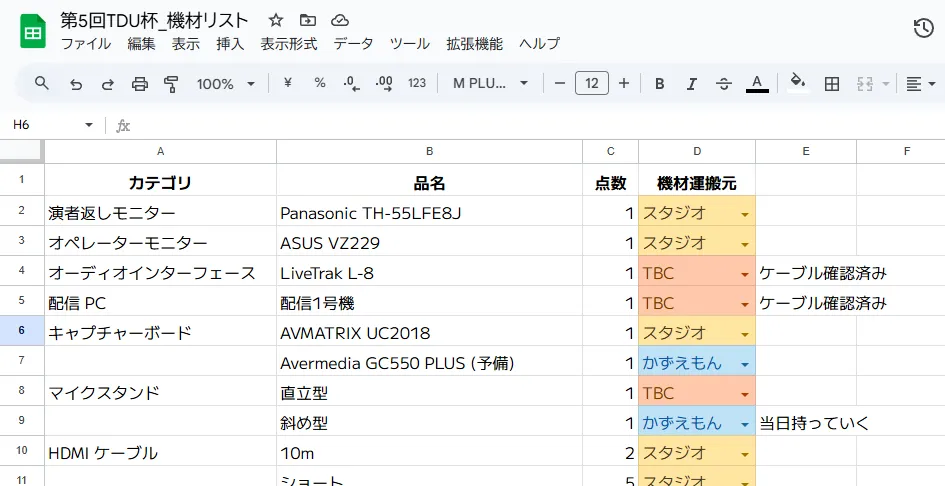
Task: Check the cloud save status icon
Action: click(340, 21)
